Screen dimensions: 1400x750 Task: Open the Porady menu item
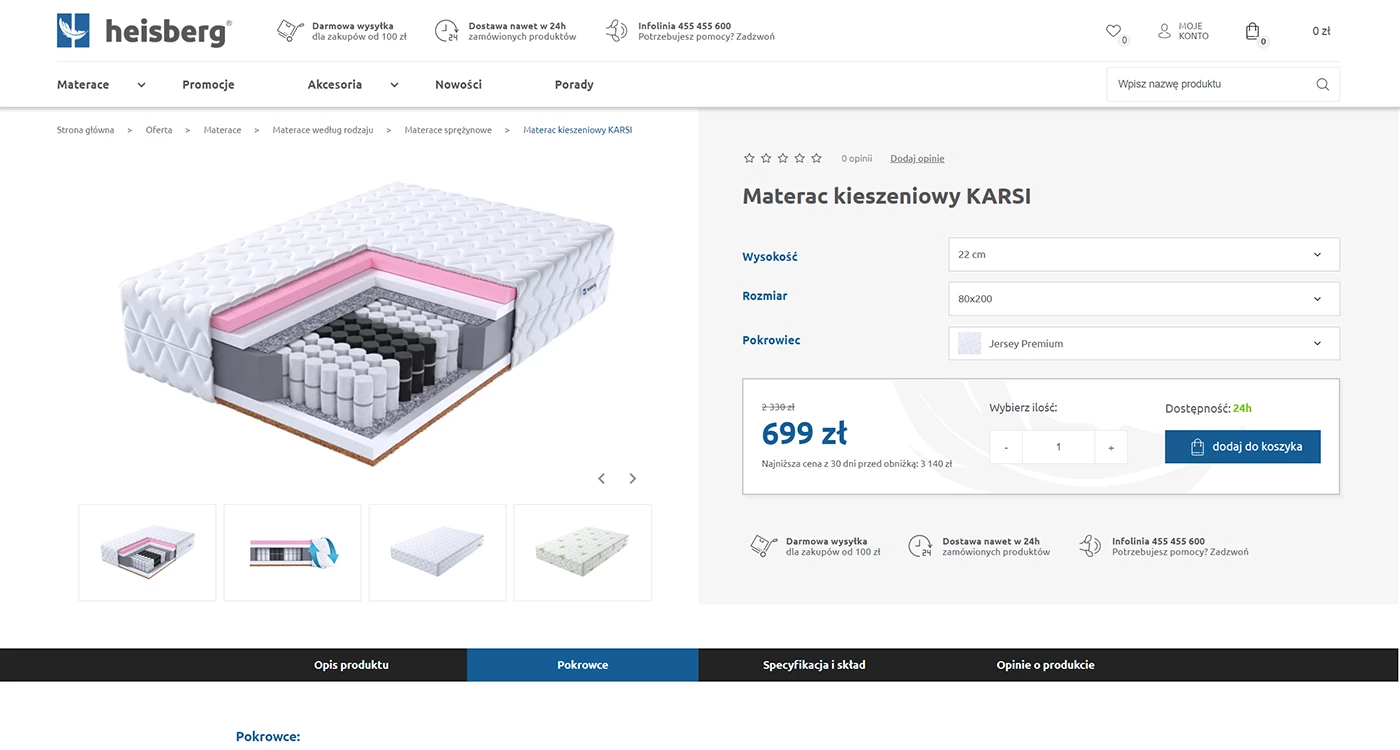pyautogui.click(x=574, y=85)
